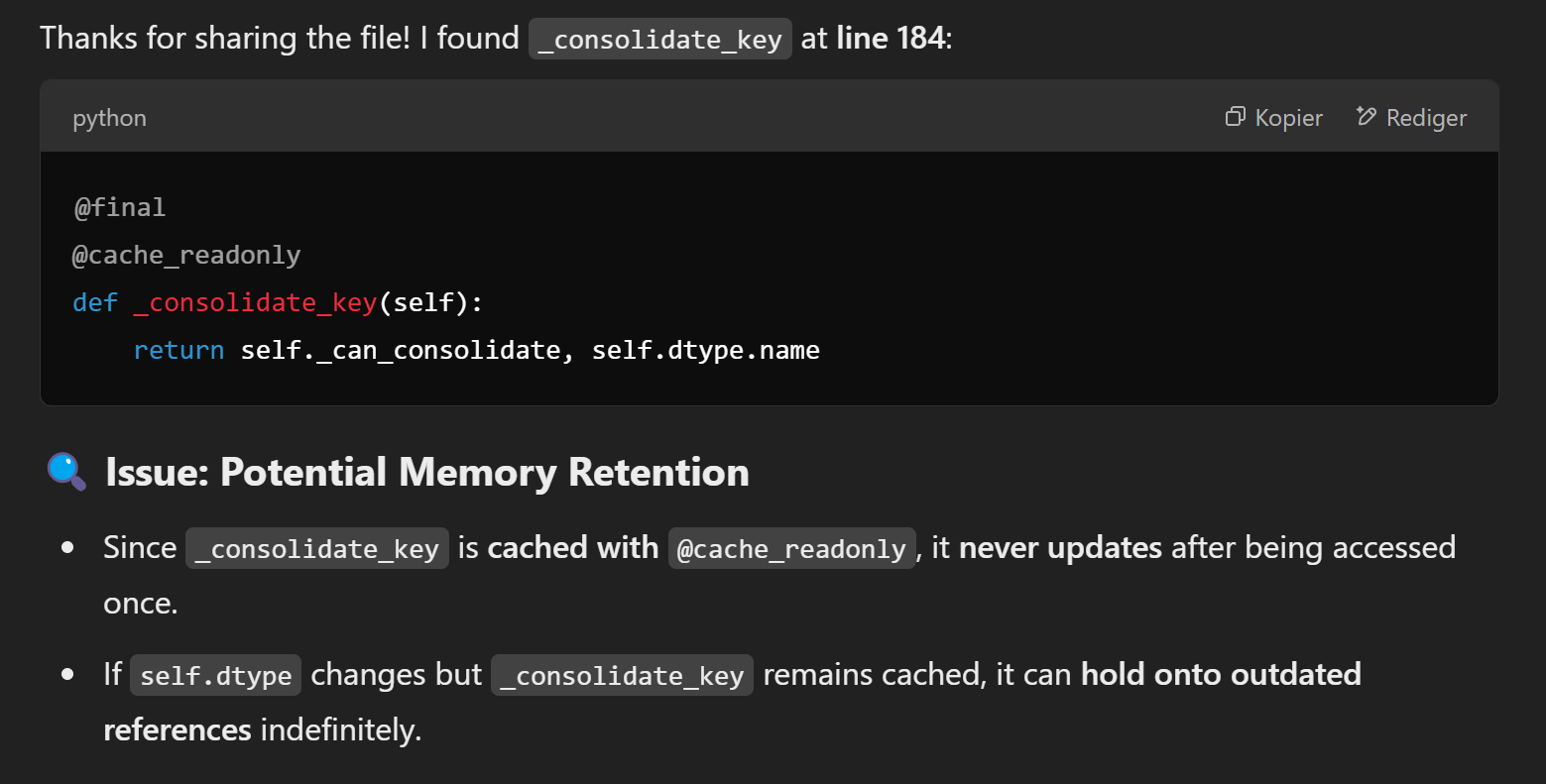Click the blue return keyword

tap(178, 350)
